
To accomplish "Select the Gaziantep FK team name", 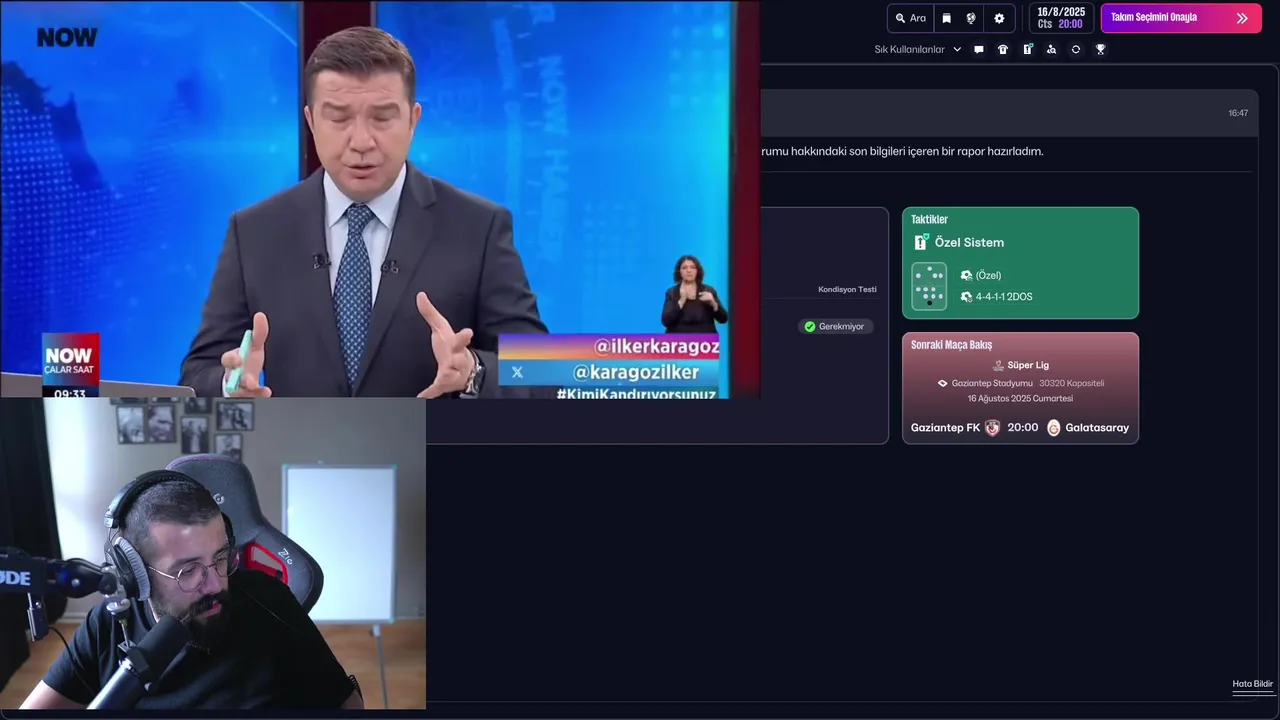I will coord(945,428).
